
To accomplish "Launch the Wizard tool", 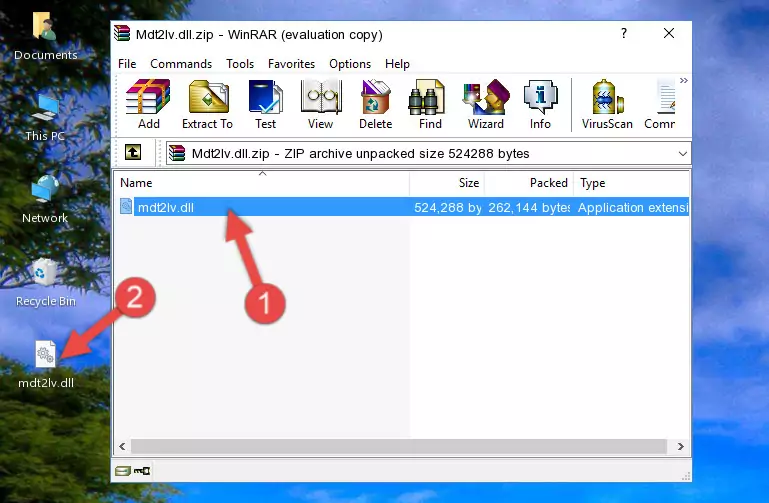I will tap(486, 105).
